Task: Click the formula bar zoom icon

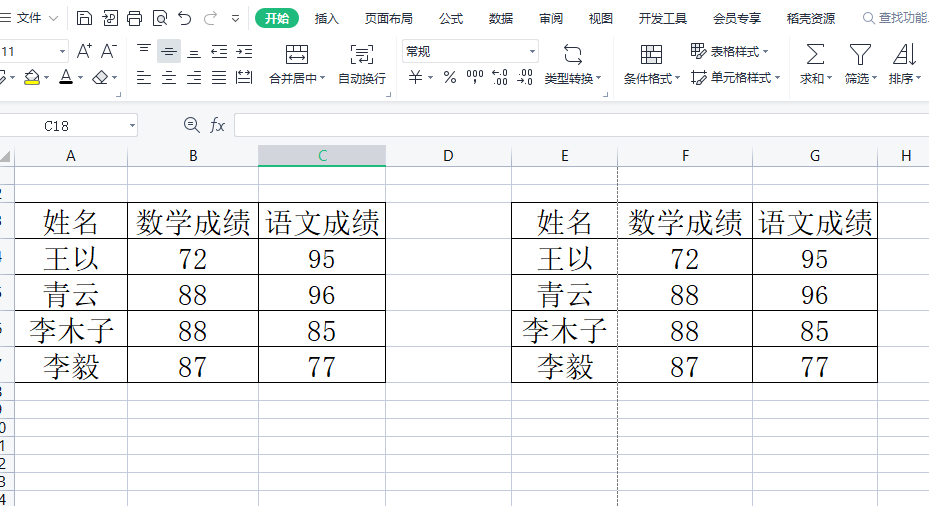Action: (x=191, y=125)
